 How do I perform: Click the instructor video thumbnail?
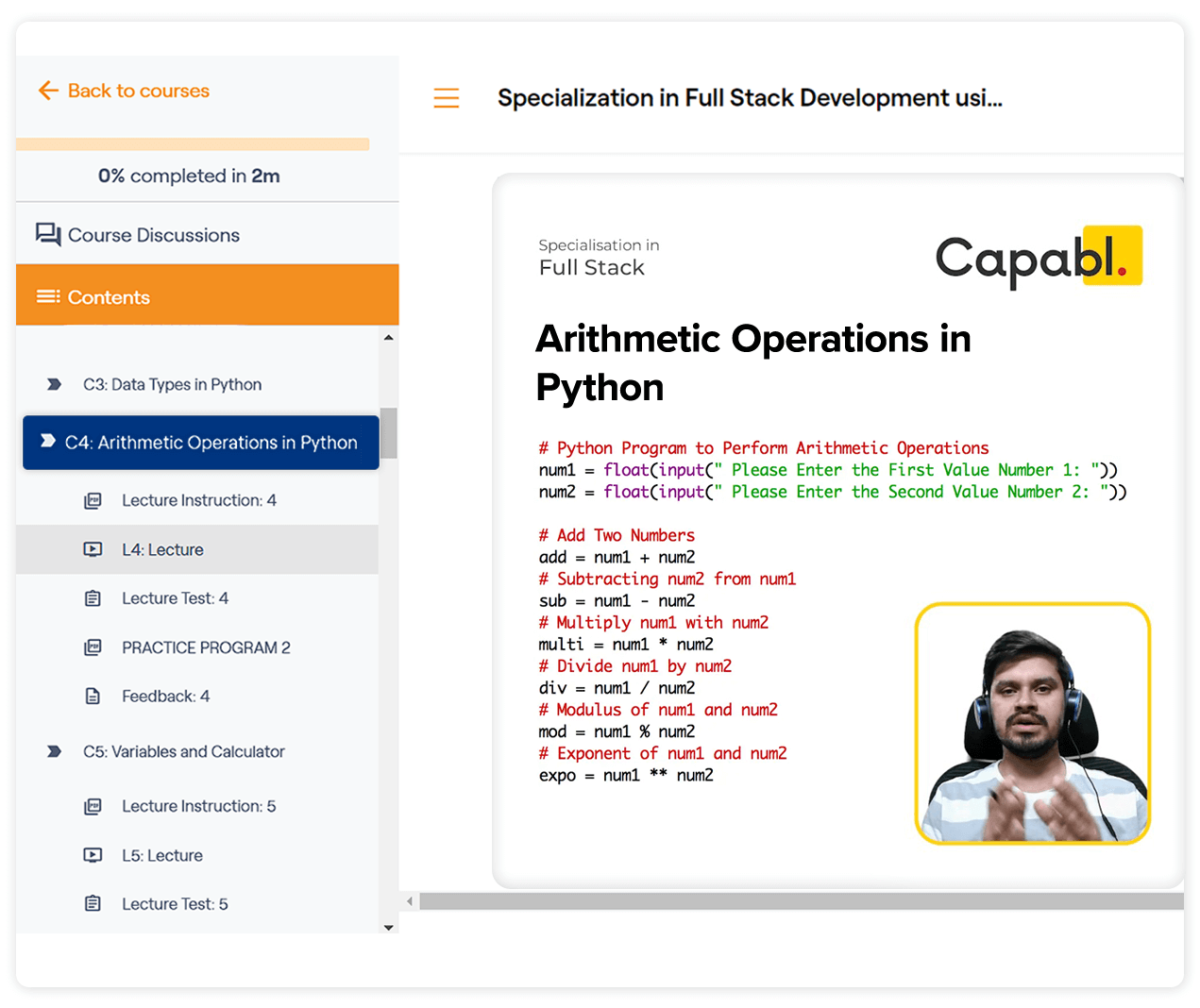pos(1032,724)
